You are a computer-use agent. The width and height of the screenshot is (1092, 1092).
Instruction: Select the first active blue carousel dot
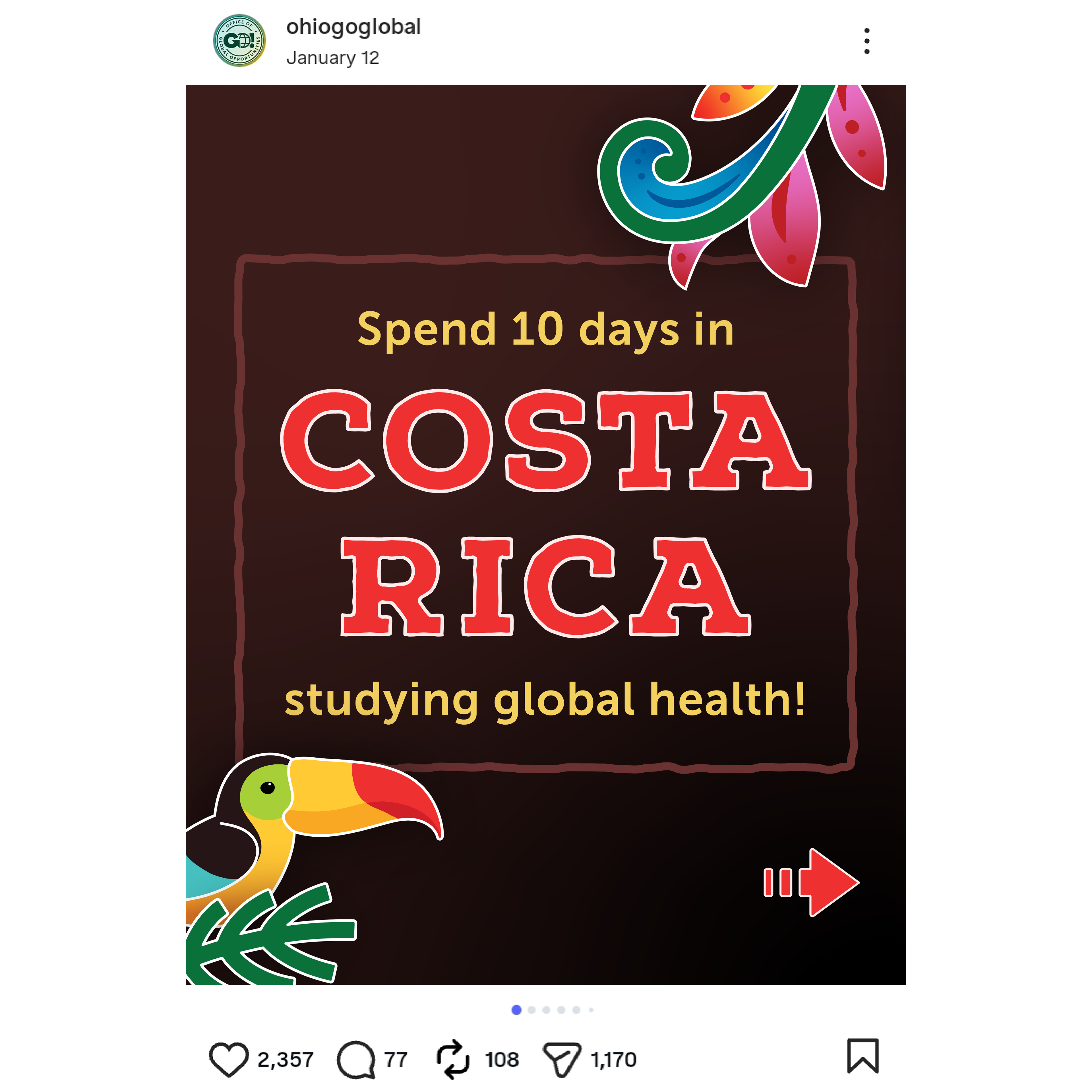point(516,1010)
